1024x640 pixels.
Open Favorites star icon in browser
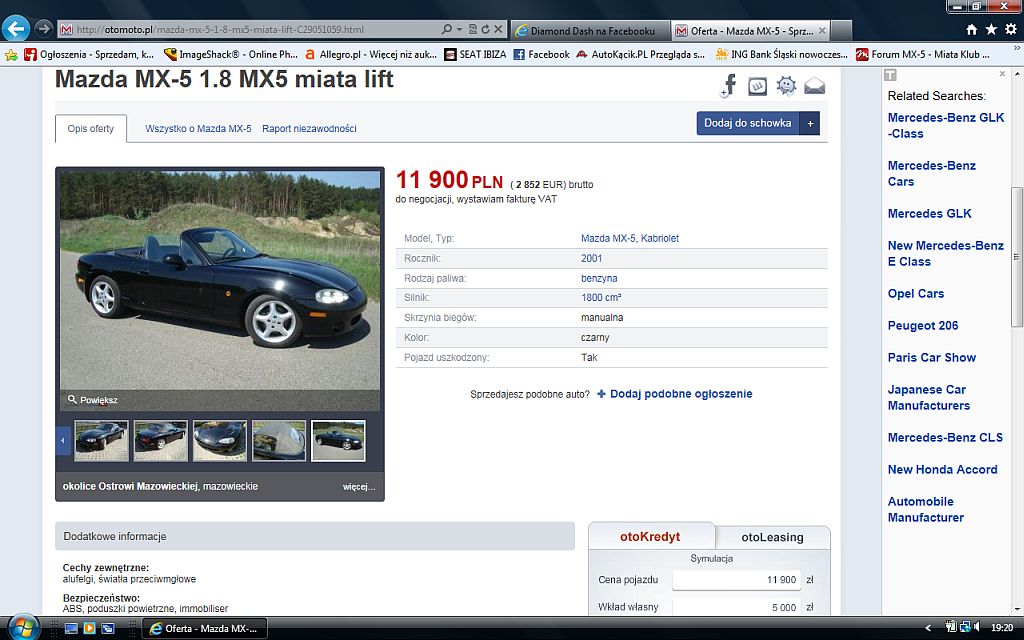click(991, 29)
